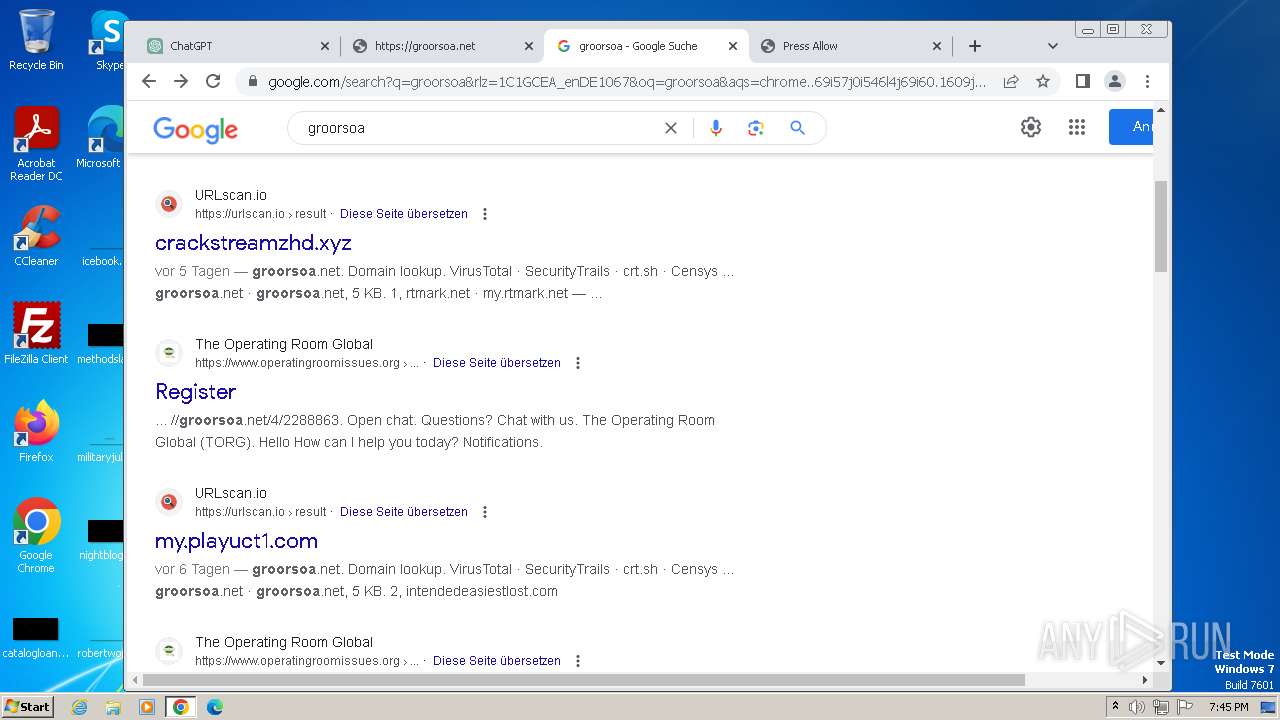This screenshot has width=1280, height=720.
Task: Search by image with Google Lens
Action: pyautogui.click(x=755, y=128)
